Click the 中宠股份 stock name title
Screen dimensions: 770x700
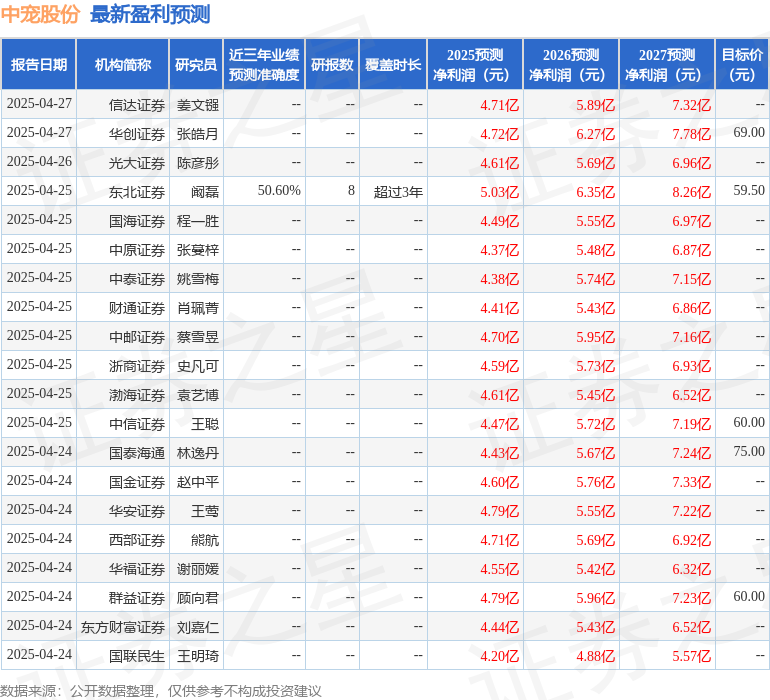click(40, 15)
